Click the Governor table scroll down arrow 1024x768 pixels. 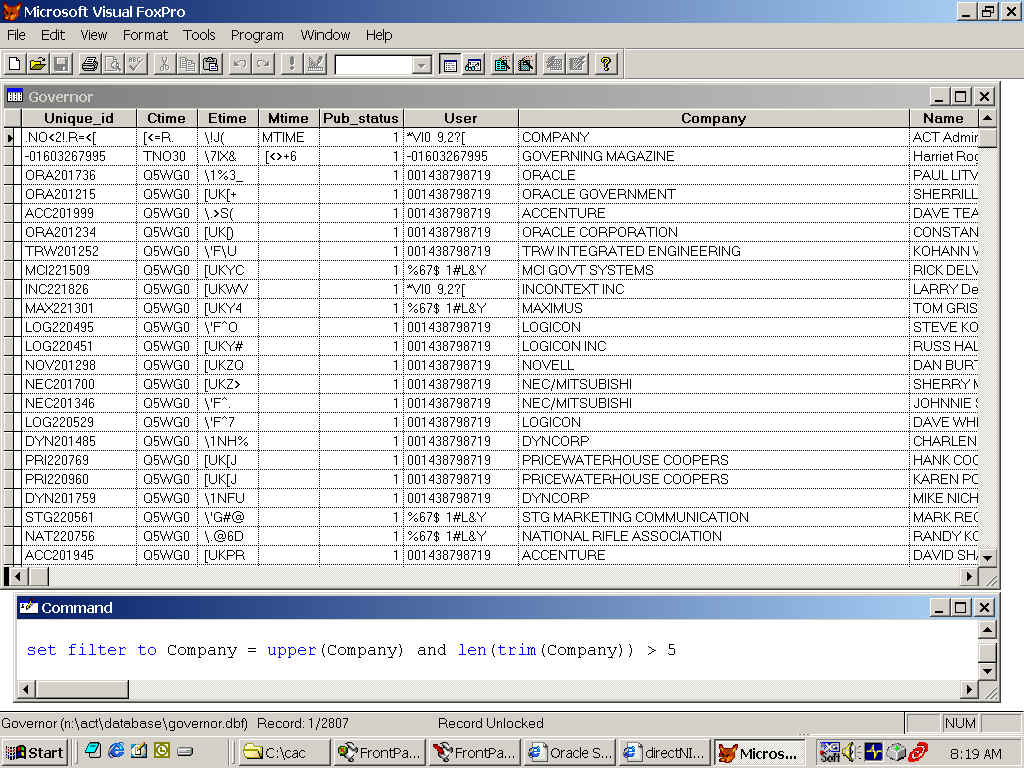[x=987, y=558]
